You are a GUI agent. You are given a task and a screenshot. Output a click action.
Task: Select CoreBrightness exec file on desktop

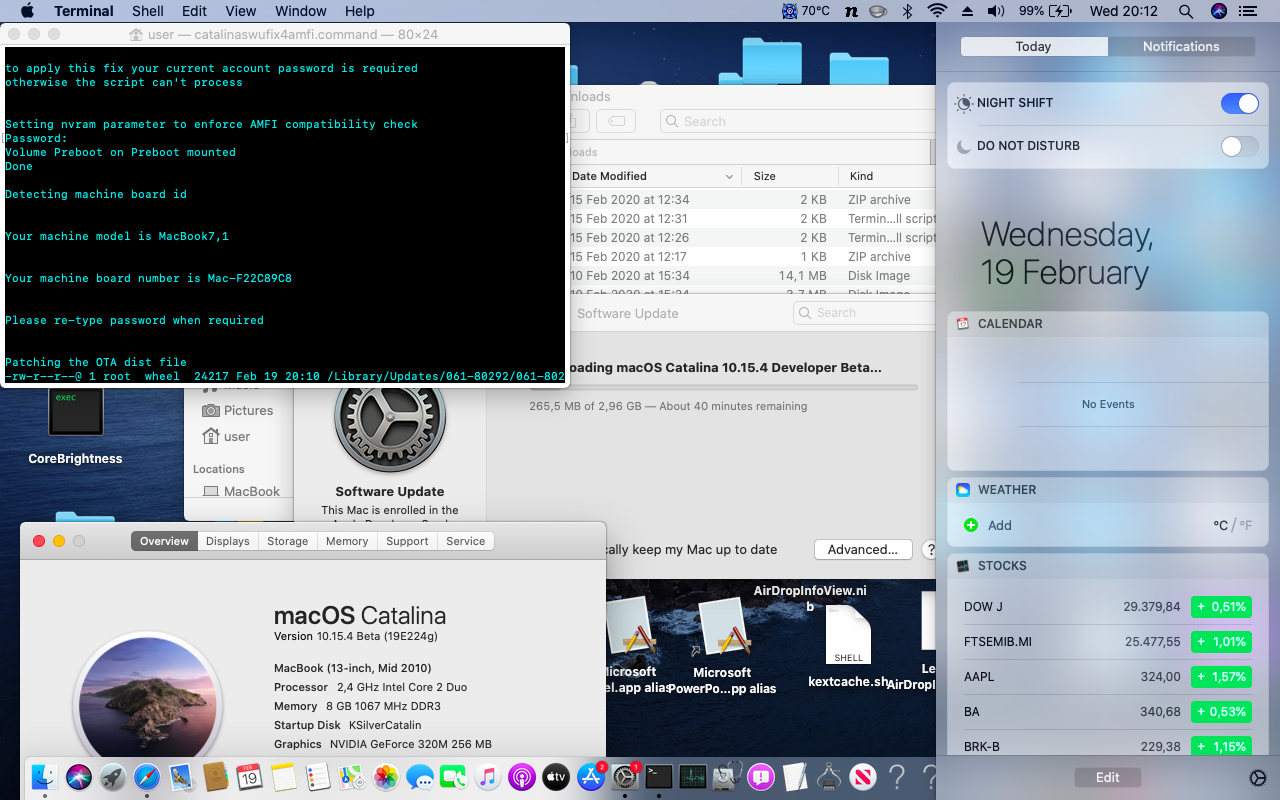pos(76,424)
